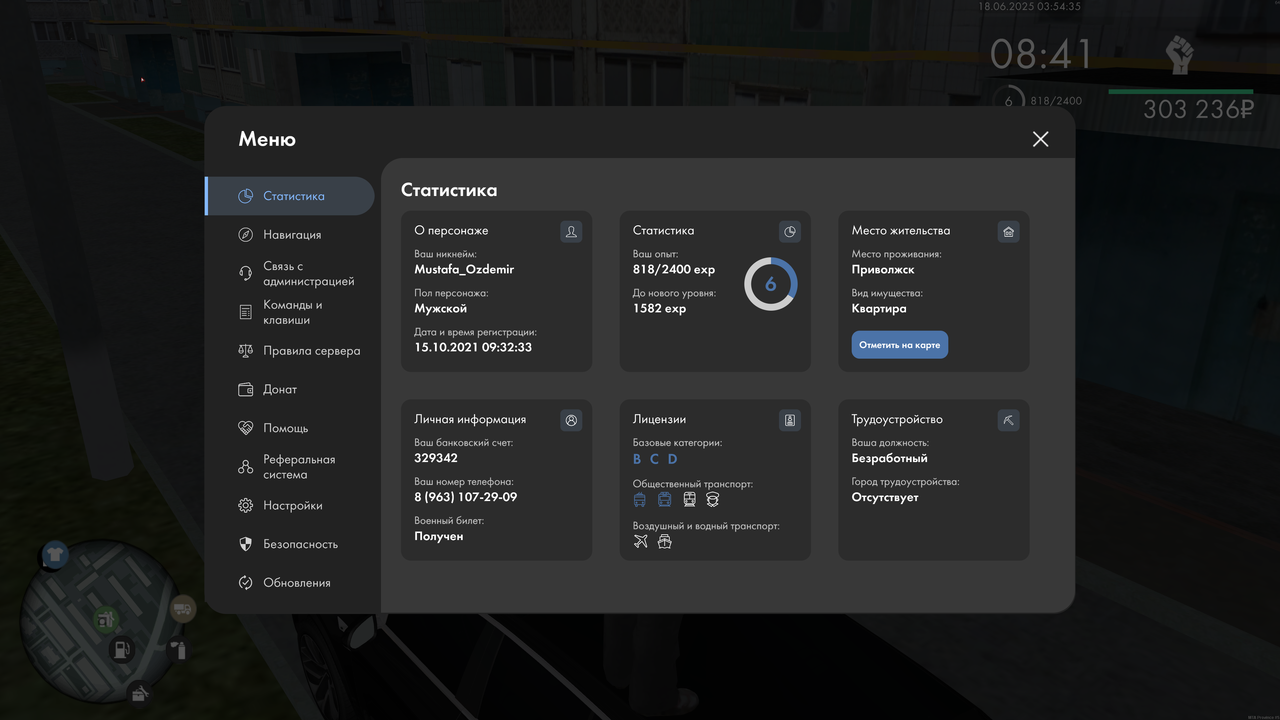Open the Настройки menu item
The width and height of the screenshot is (1280, 720).
290,506
